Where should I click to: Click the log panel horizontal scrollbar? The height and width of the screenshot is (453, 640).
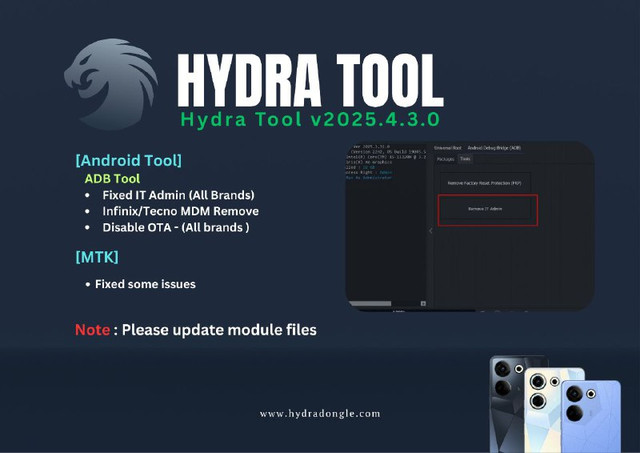tap(370, 304)
